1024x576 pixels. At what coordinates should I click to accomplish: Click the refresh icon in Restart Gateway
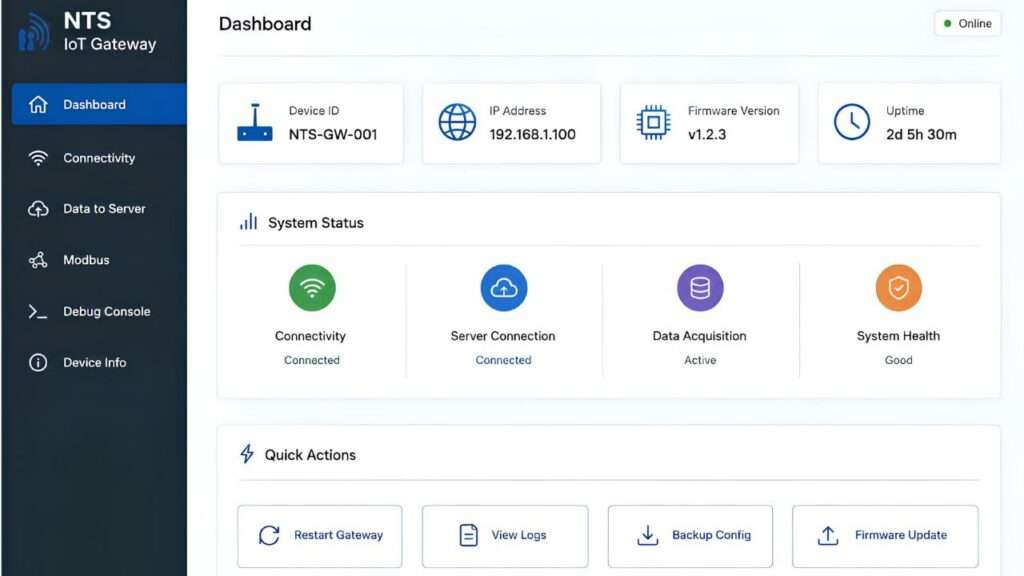(x=269, y=536)
